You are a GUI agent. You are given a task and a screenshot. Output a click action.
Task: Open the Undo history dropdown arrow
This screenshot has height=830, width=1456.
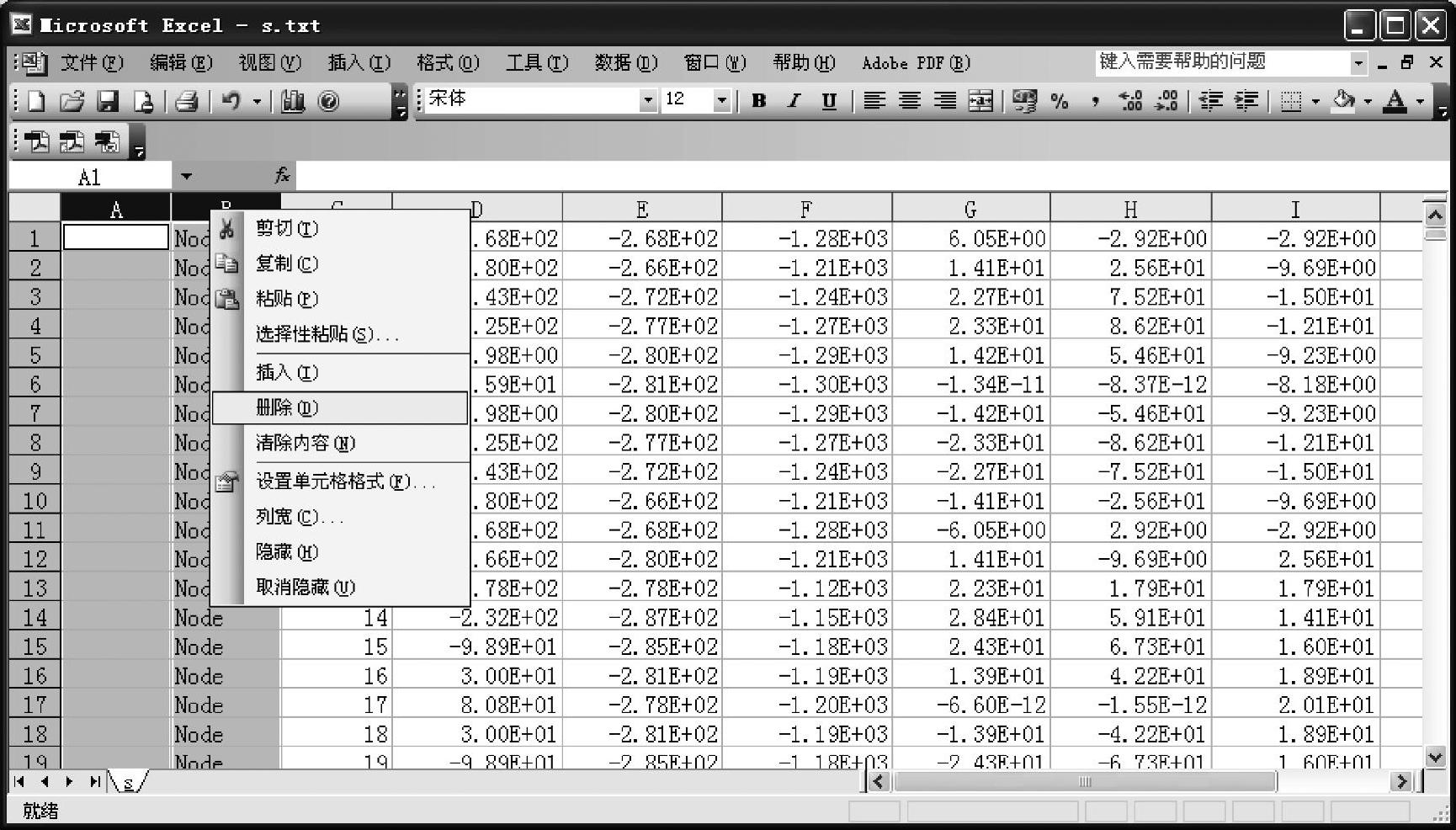tap(257, 101)
